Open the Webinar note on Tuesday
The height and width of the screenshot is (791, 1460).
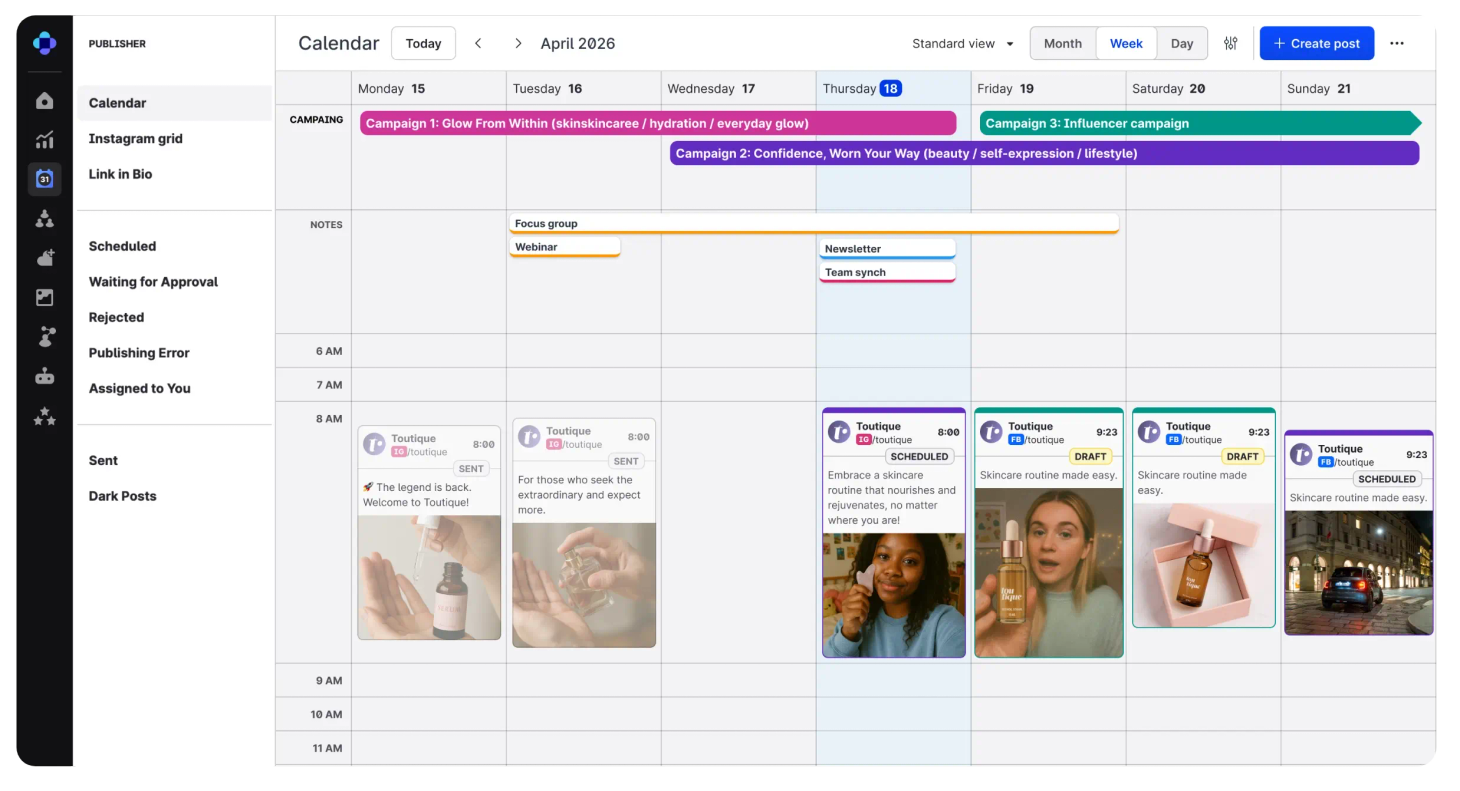565,247
